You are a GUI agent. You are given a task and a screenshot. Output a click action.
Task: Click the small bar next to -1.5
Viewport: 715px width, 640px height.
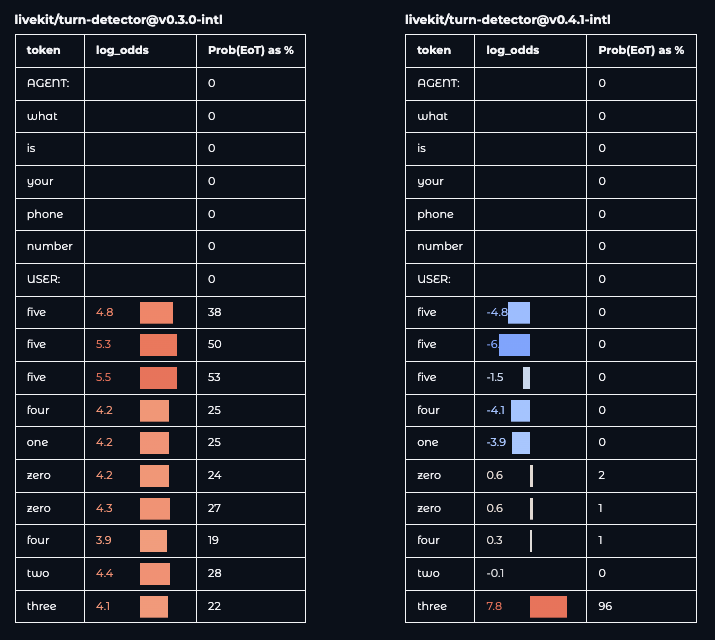[x=526, y=378]
